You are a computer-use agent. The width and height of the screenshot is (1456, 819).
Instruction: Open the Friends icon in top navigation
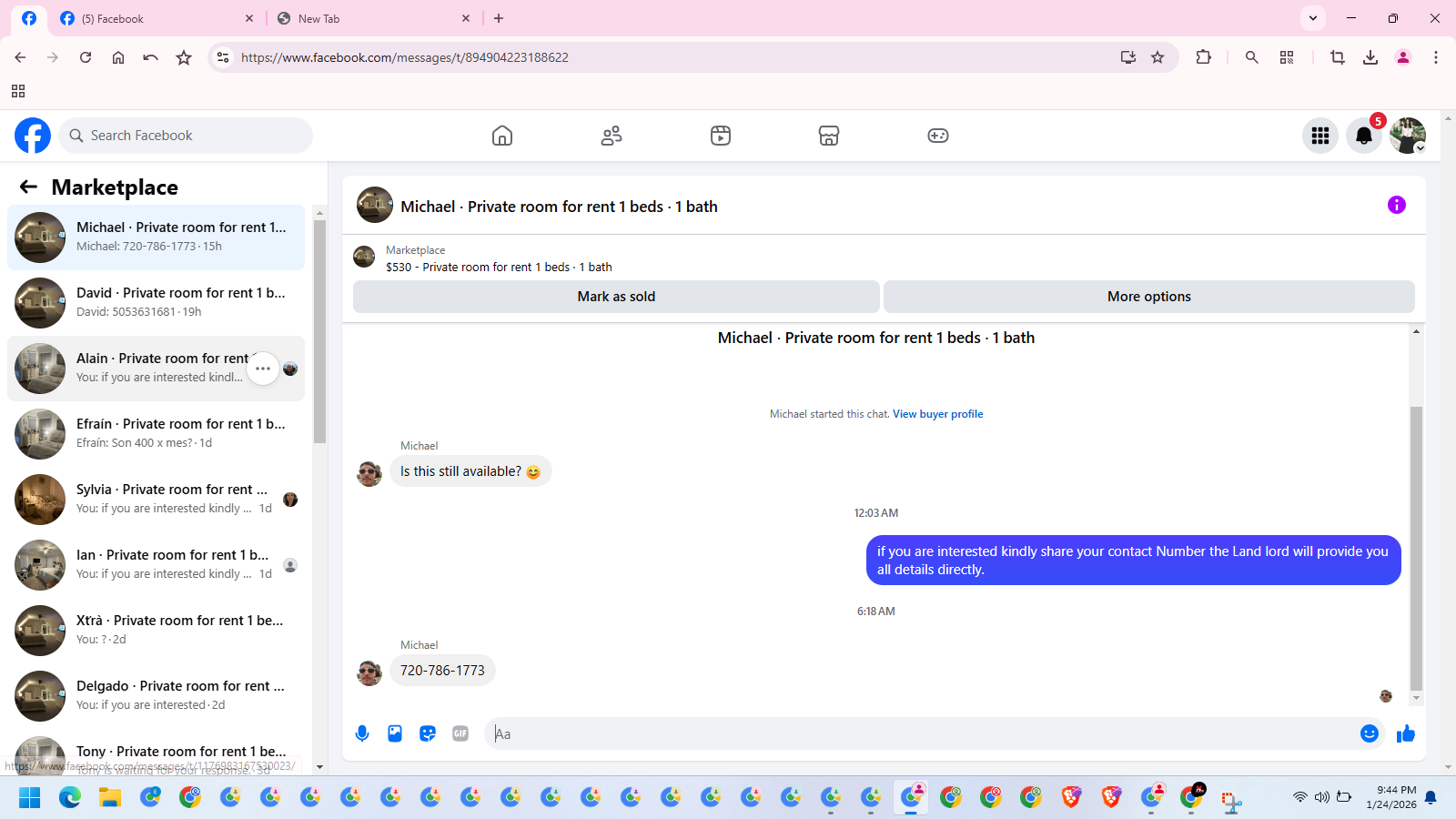click(612, 136)
